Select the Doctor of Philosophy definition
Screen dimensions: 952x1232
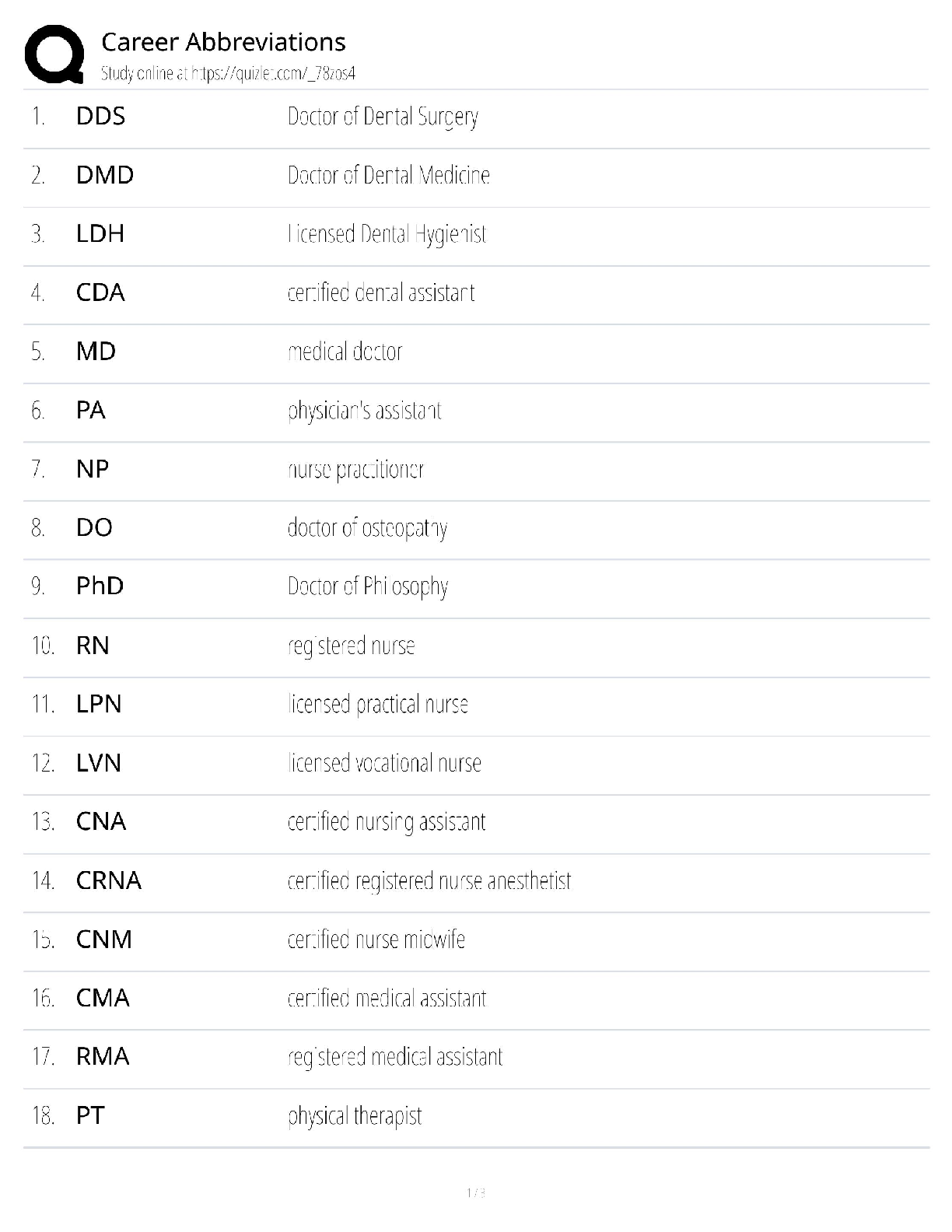pos(367,586)
